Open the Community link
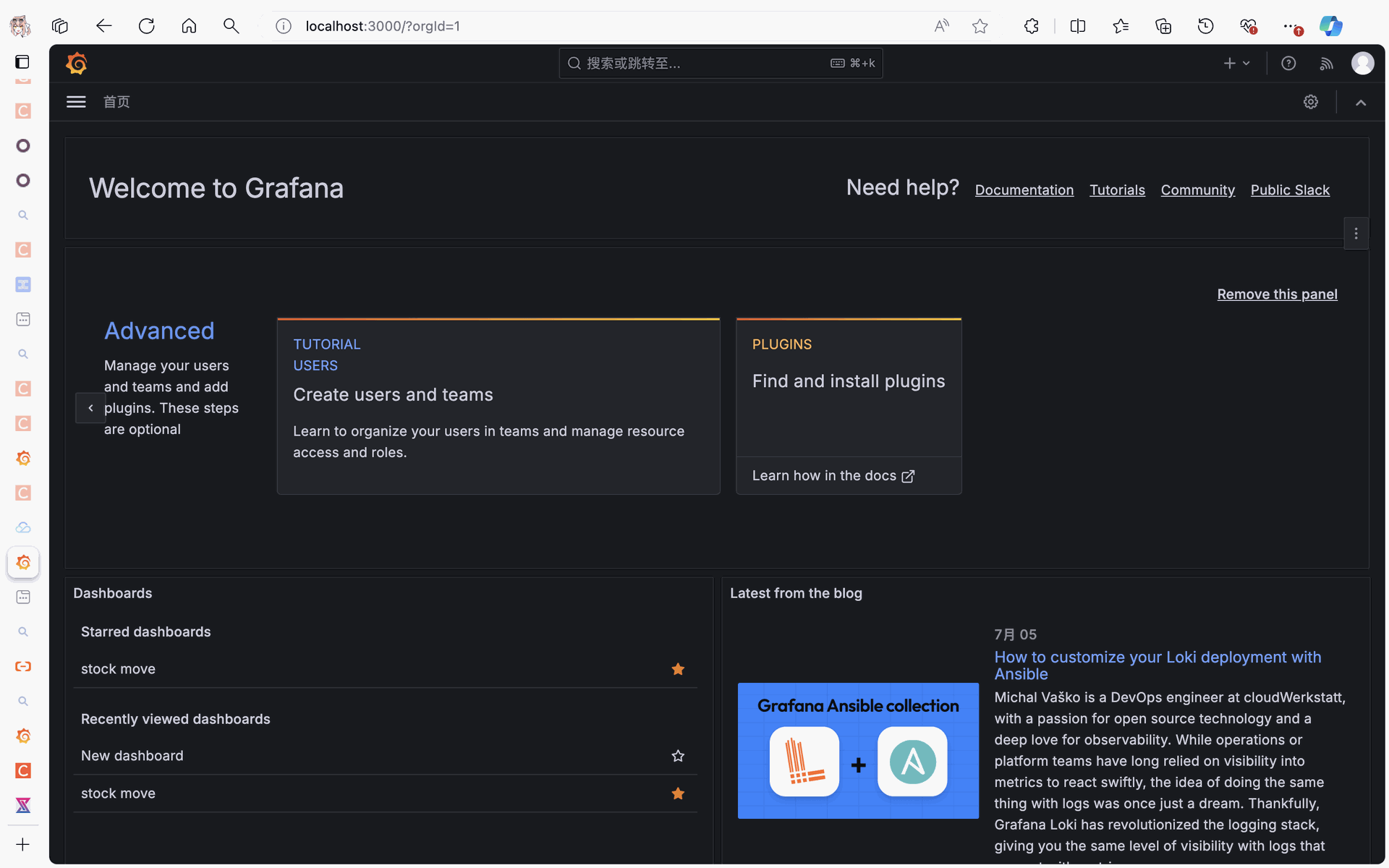 (x=1198, y=190)
